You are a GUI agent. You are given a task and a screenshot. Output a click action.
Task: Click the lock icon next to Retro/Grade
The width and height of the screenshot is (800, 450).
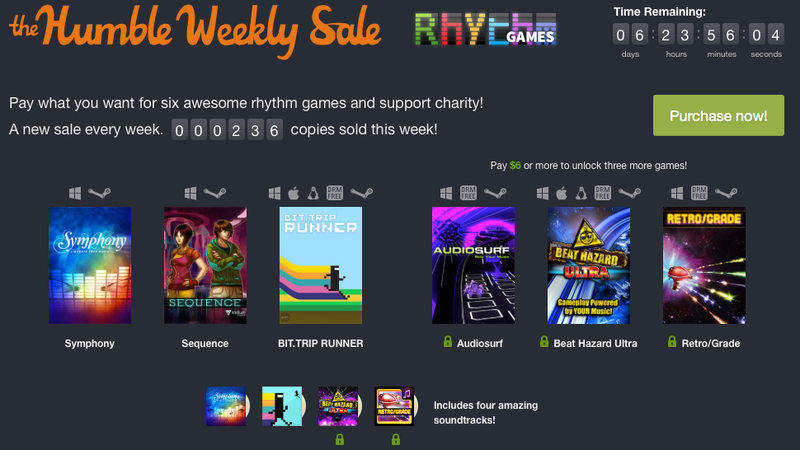(x=672, y=342)
